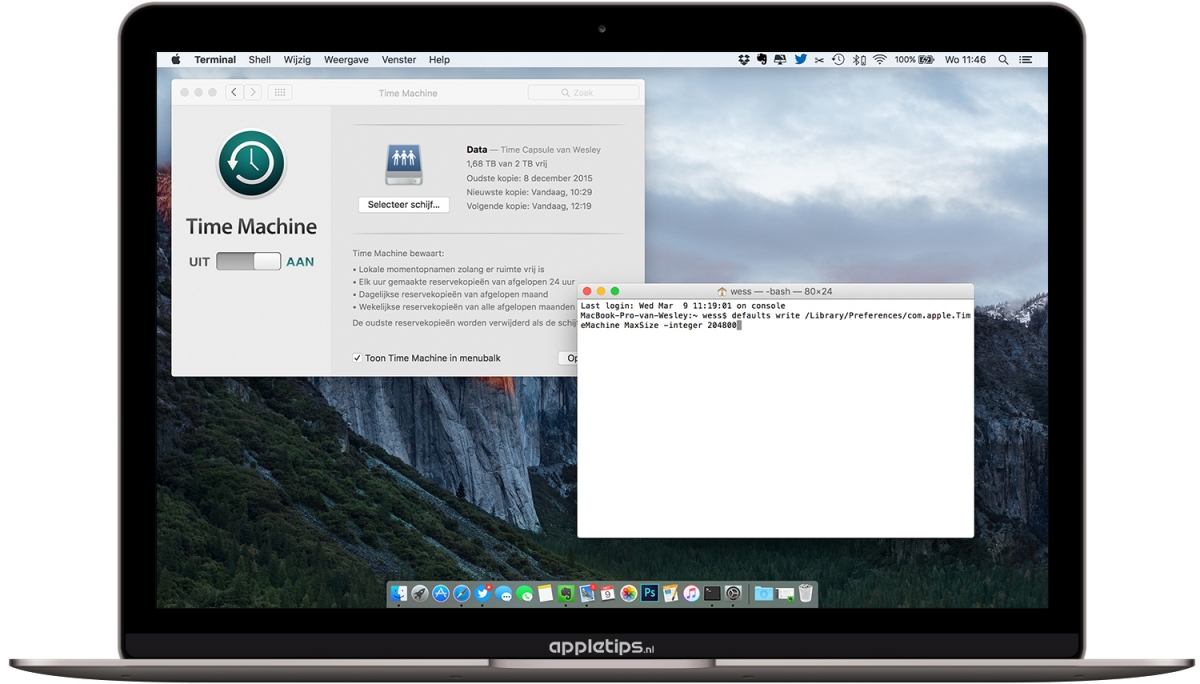The width and height of the screenshot is (1200, 684).
Task: Click the Bluetooth menu bar icon
Action: 859,60
